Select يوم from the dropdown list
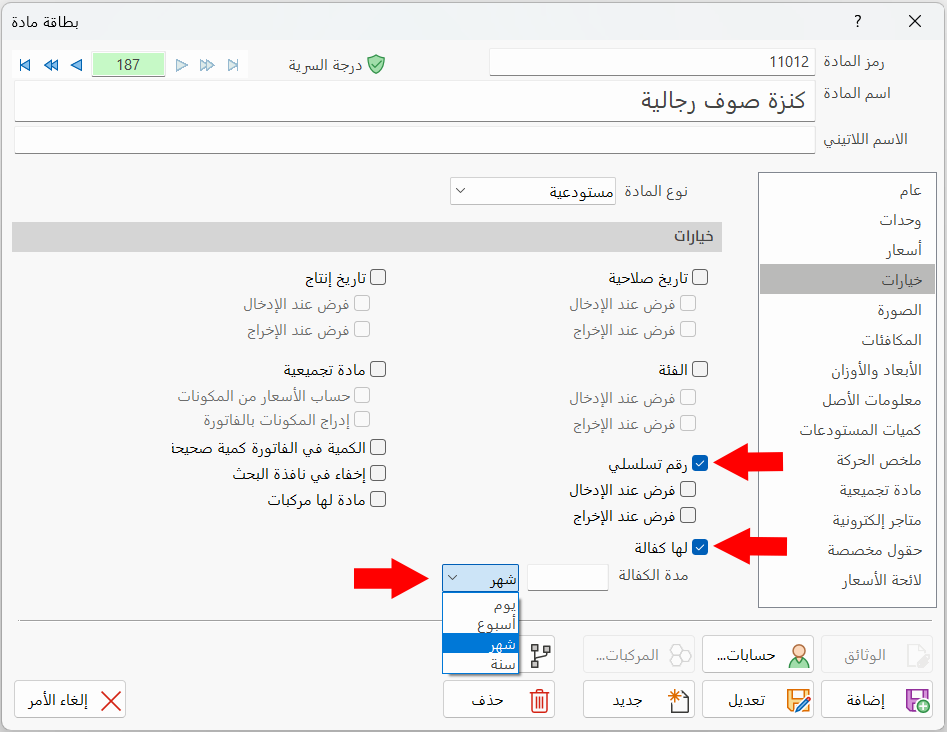Viewport: 947px width, 732px height. click(480, 605)
